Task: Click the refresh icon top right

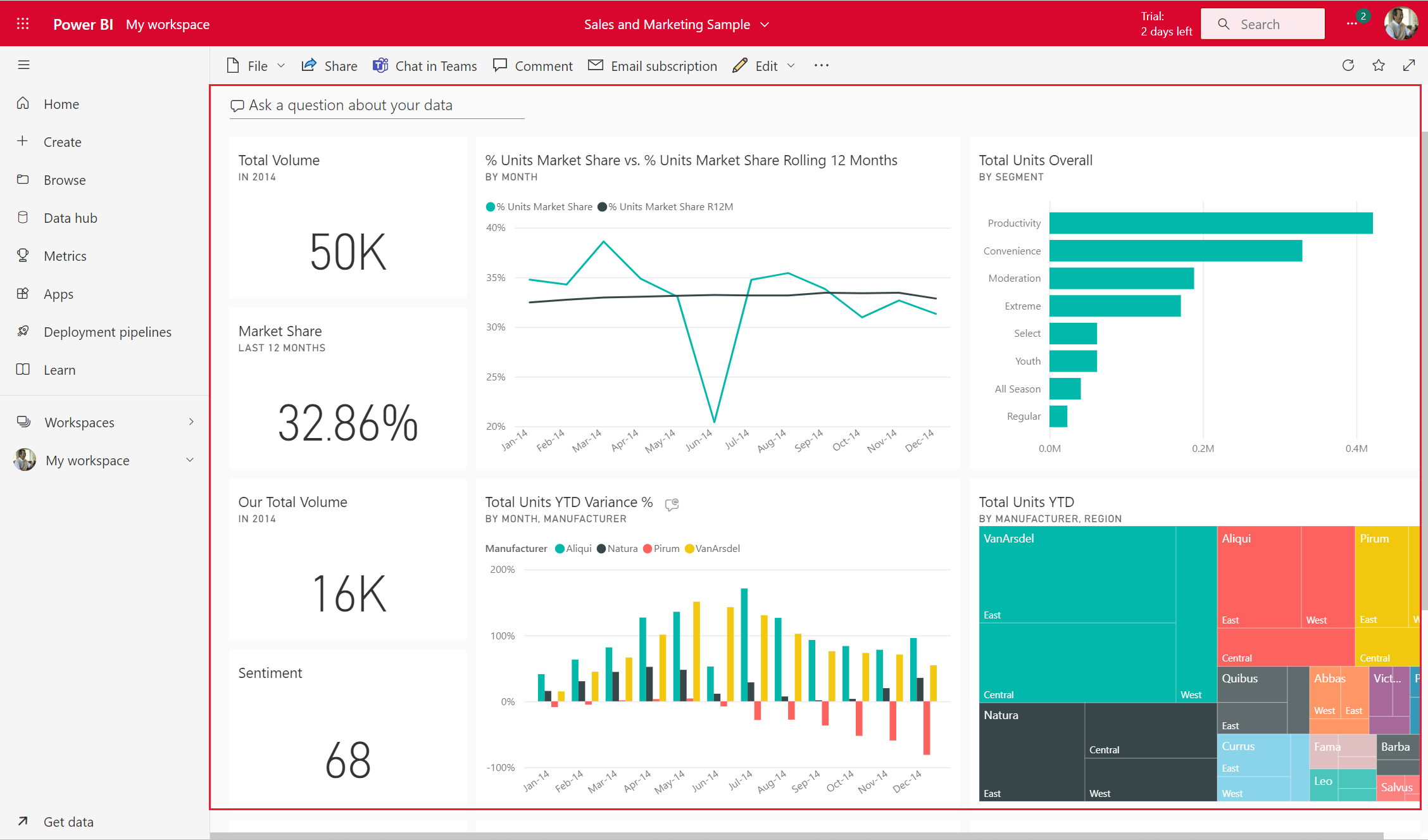Action: [x=1348, y=66]
